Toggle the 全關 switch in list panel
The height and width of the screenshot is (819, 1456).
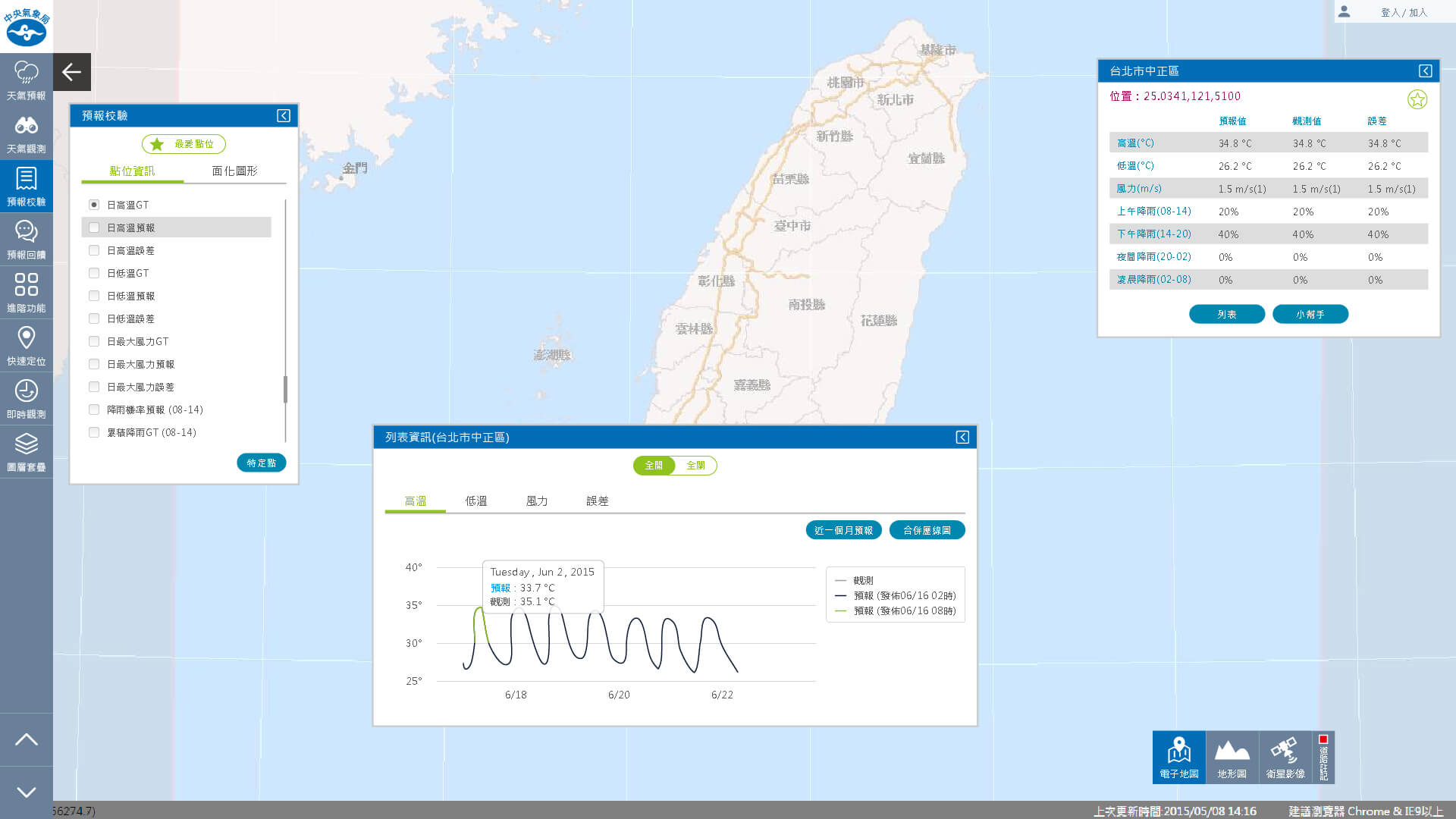coord(695,466)
